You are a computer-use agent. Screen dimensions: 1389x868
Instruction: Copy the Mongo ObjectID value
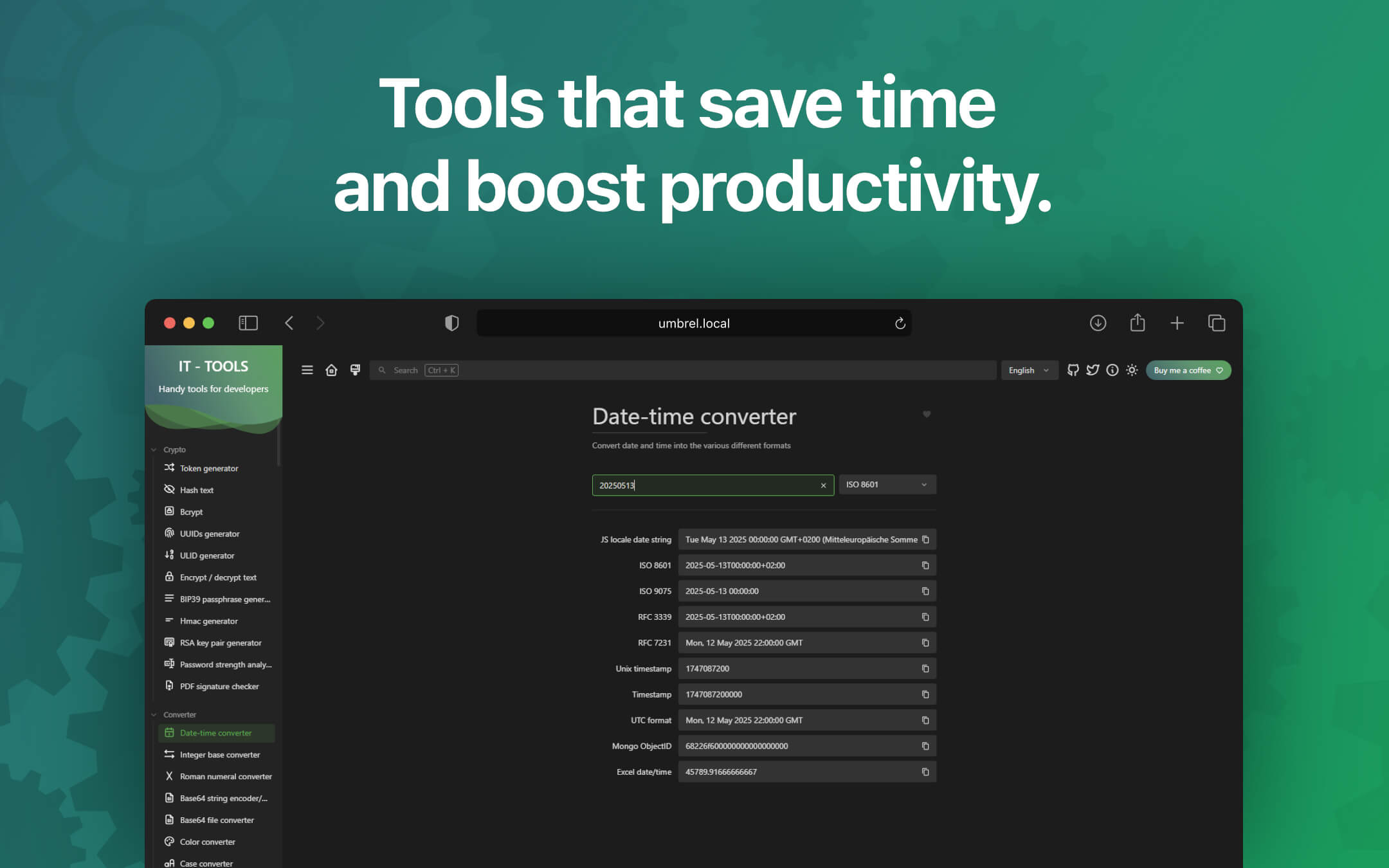click(x=925, y=746)
